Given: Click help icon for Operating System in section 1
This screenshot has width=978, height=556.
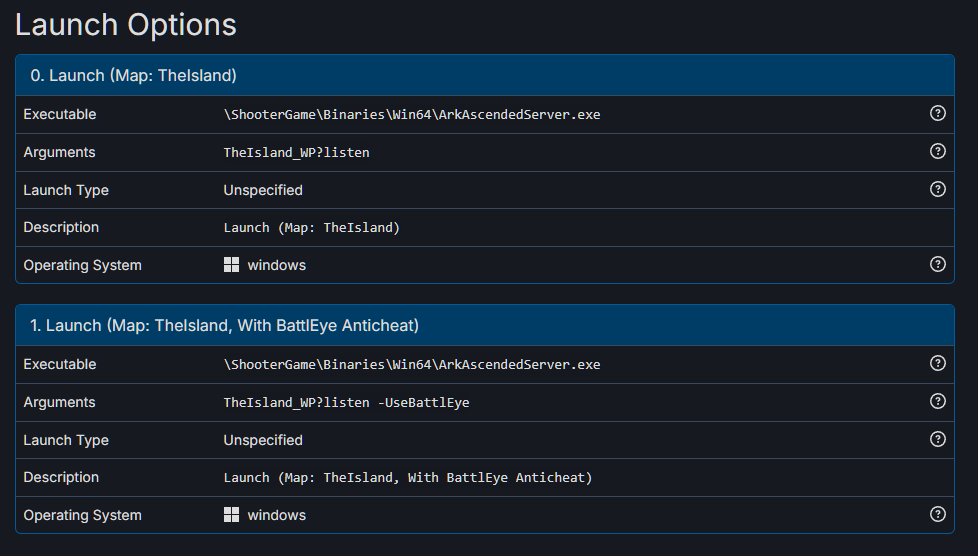Looking at the screenshot, I should [x=937, y=514].
